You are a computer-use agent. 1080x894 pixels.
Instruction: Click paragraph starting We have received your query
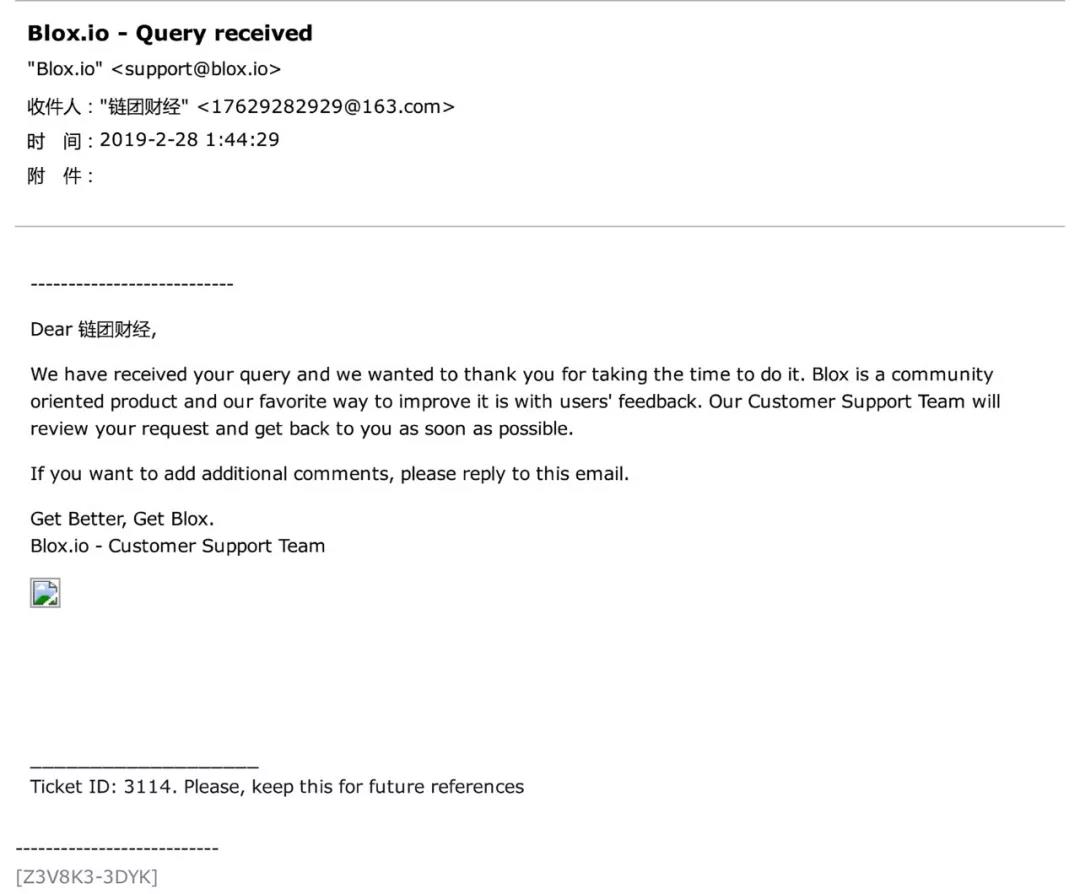[515, 402]
